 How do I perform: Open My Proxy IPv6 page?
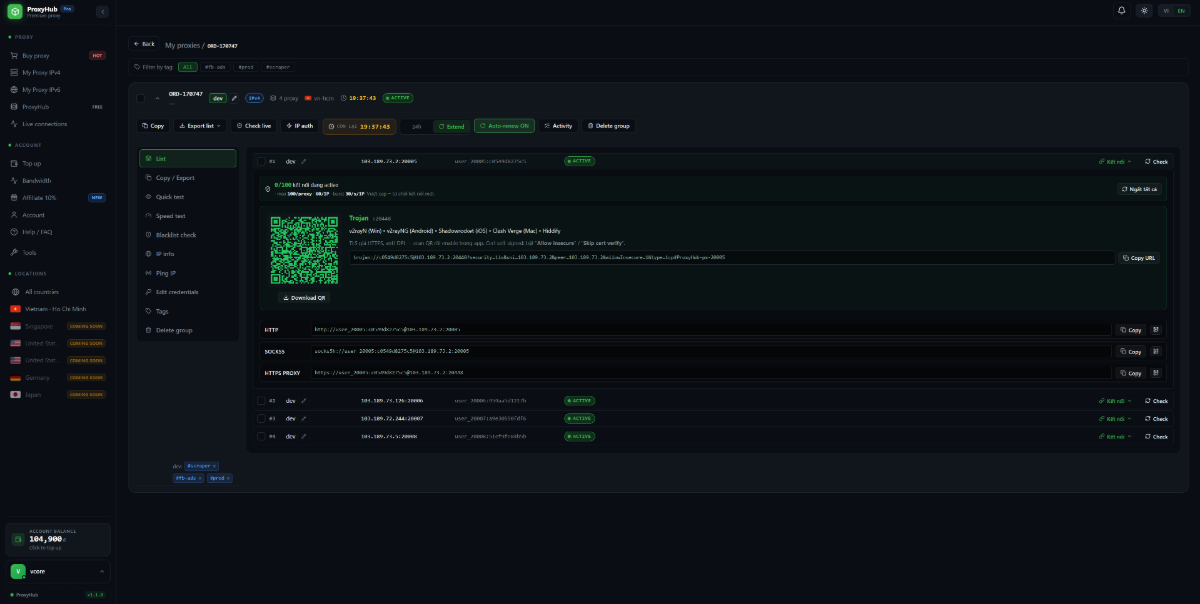57,89
